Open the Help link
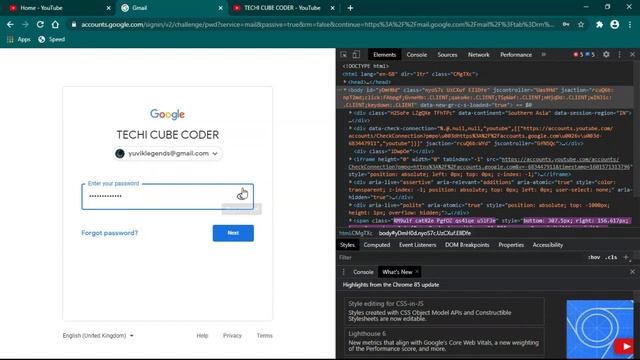 click(202, 336)
